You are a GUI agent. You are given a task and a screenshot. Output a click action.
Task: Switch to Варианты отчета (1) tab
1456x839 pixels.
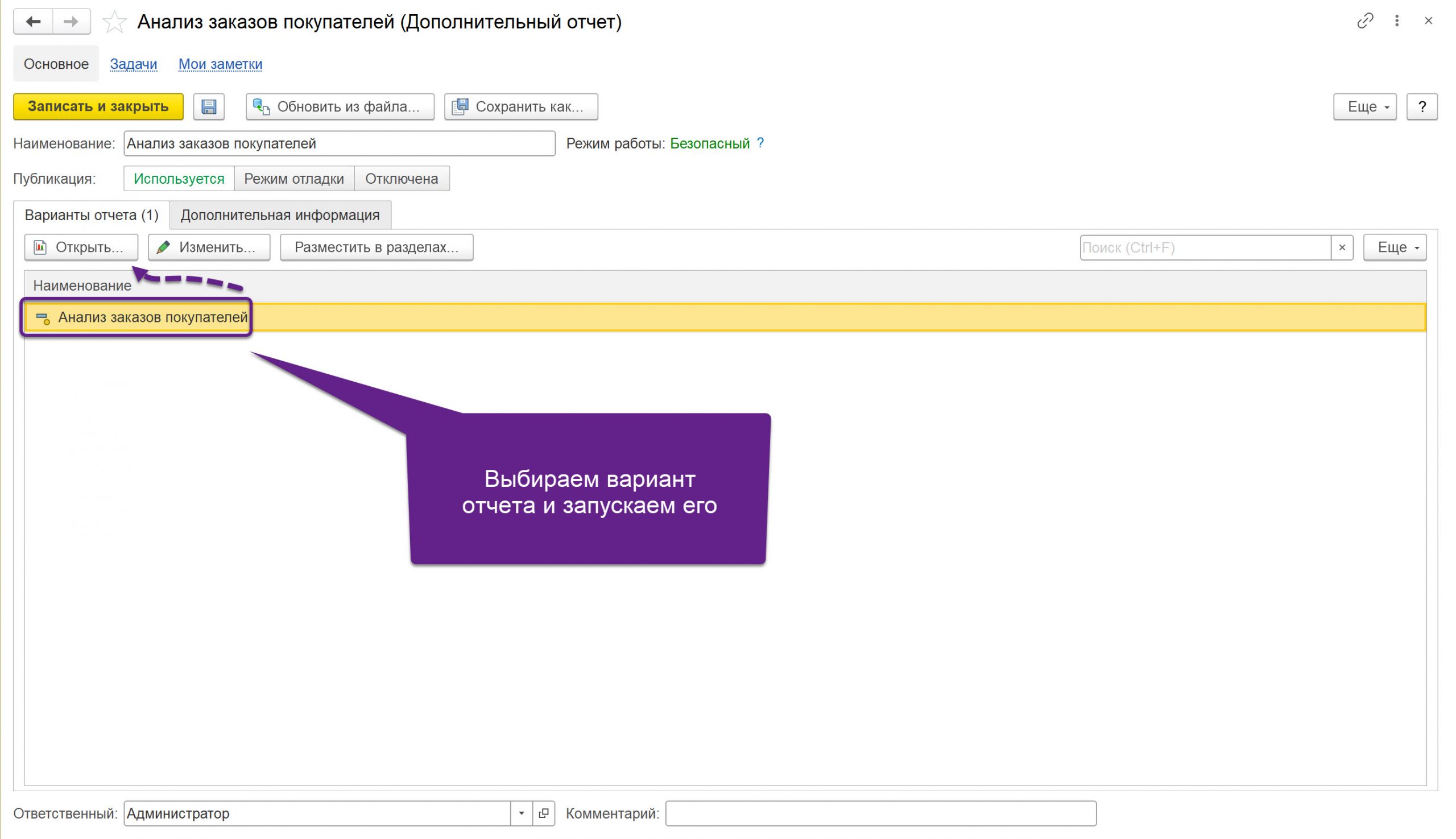pos(92,215)
